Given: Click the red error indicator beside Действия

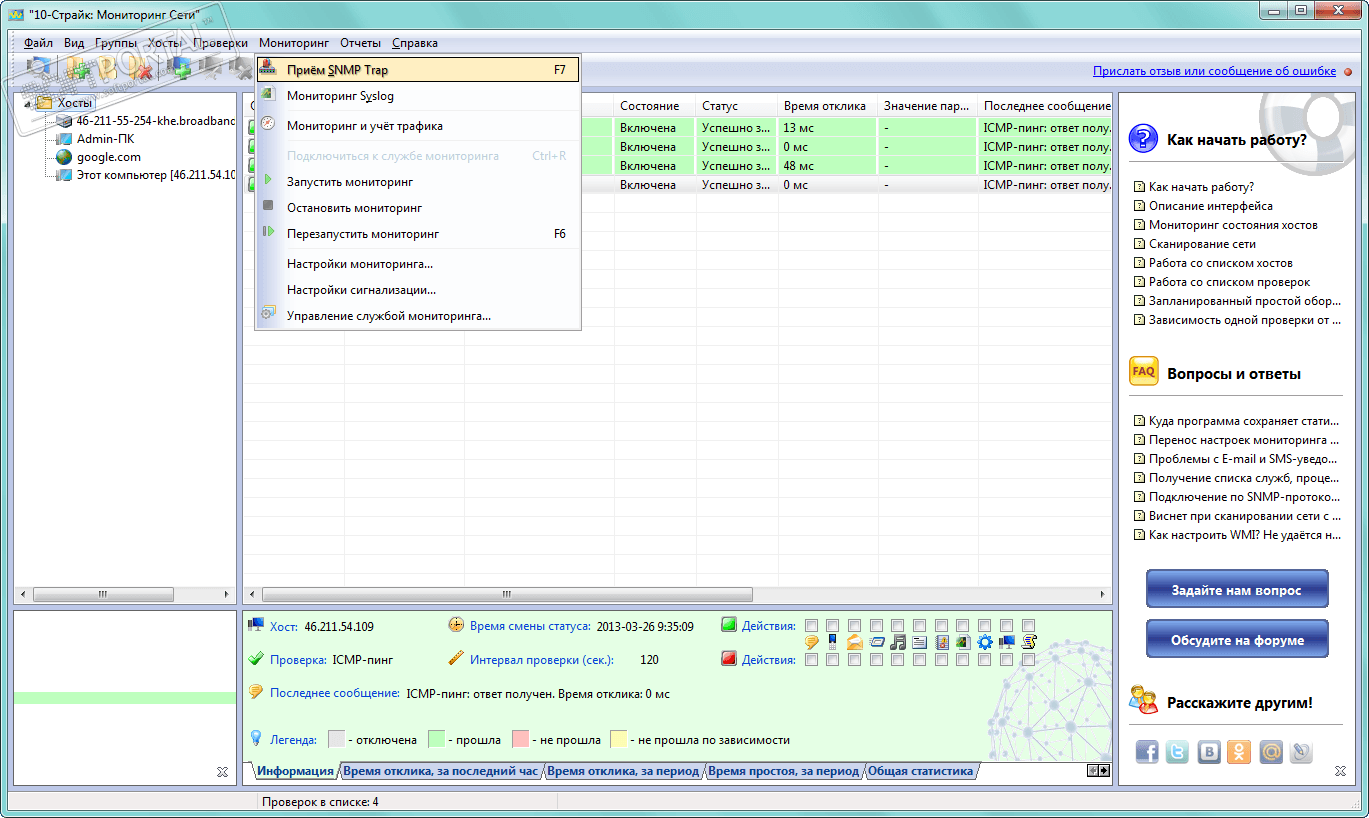Looking at the screenshot, I should point(729,659).
